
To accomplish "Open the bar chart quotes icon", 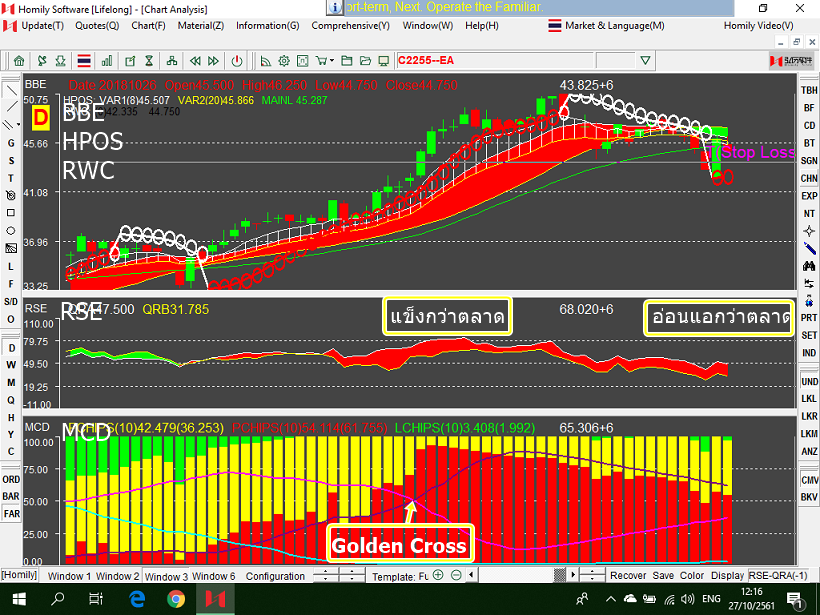I will point(107,61).
